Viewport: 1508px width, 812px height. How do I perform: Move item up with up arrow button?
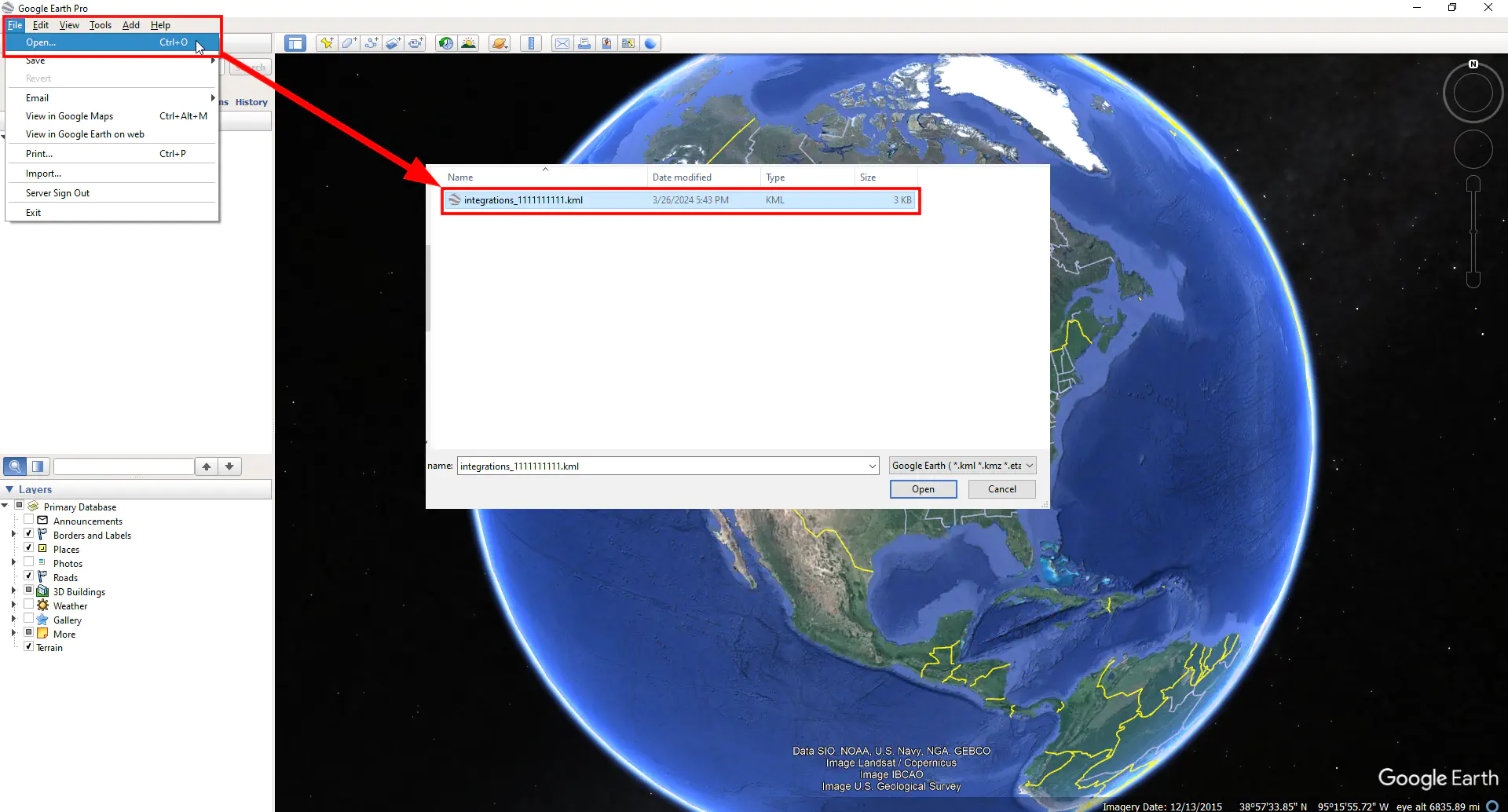tap(207, 466)
